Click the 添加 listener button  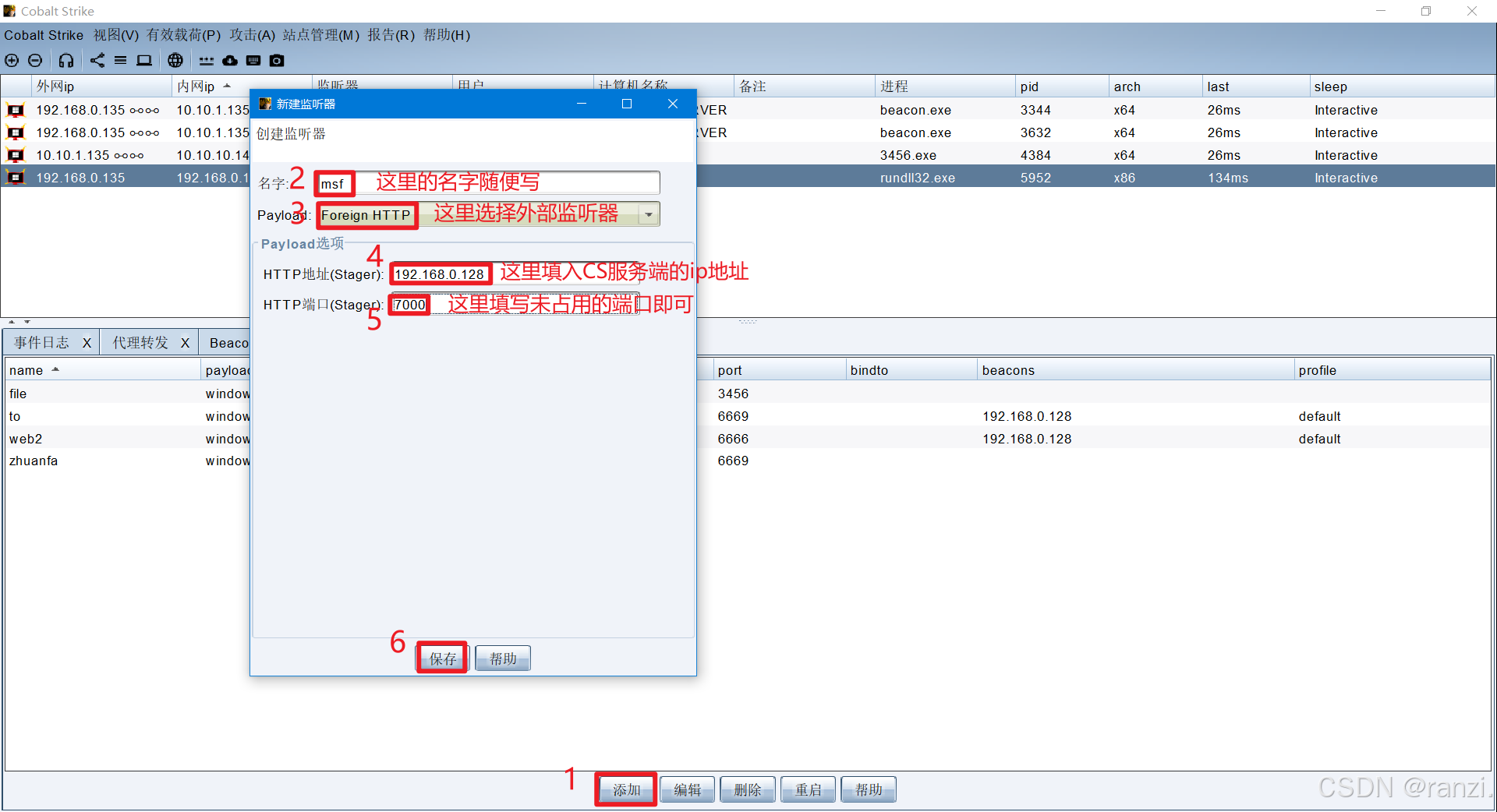pyautogui.click(x=626, y=789)
